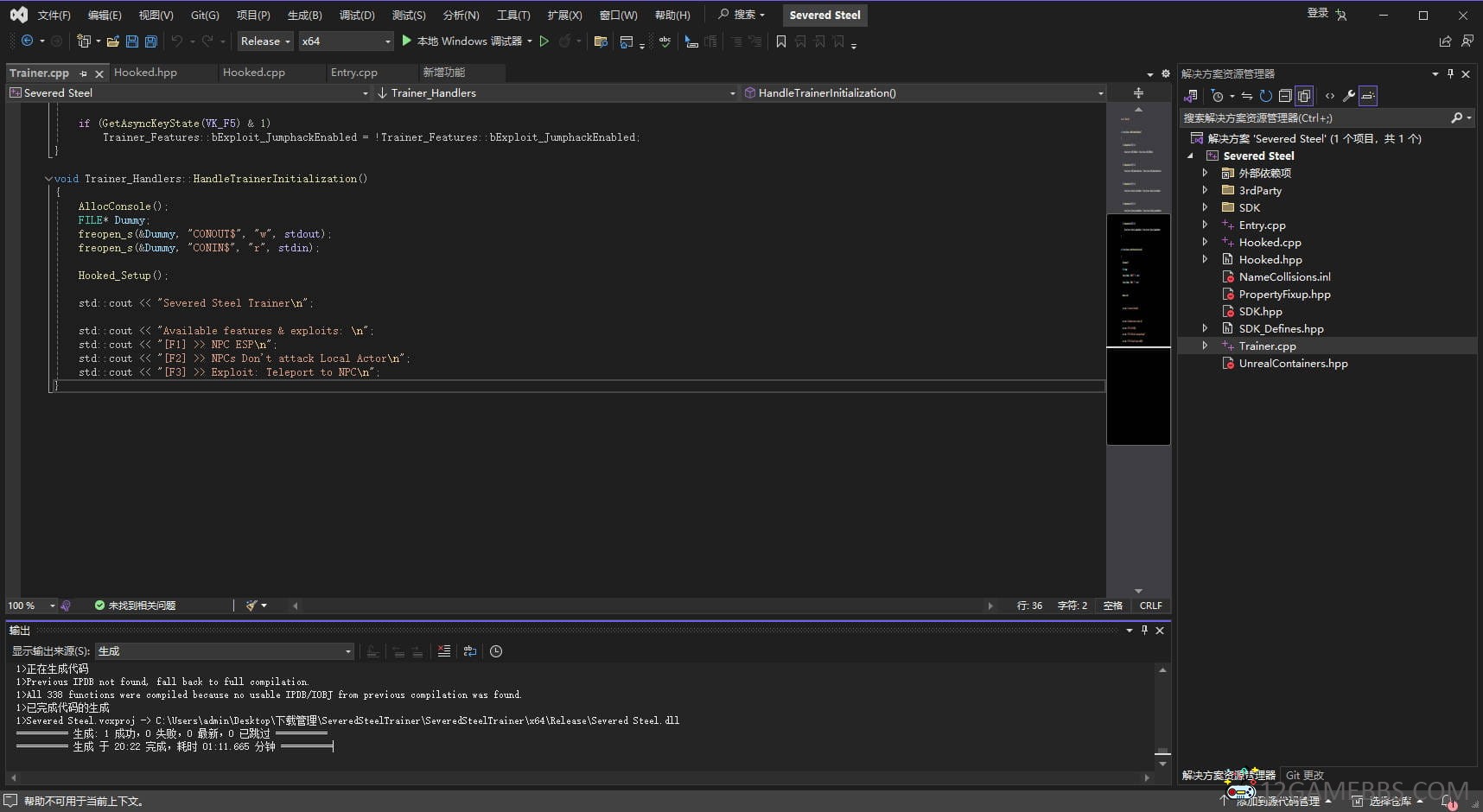1483x812 pixels.
Task: Expand the 3rdParty folder node
Action: point(1205,190)
